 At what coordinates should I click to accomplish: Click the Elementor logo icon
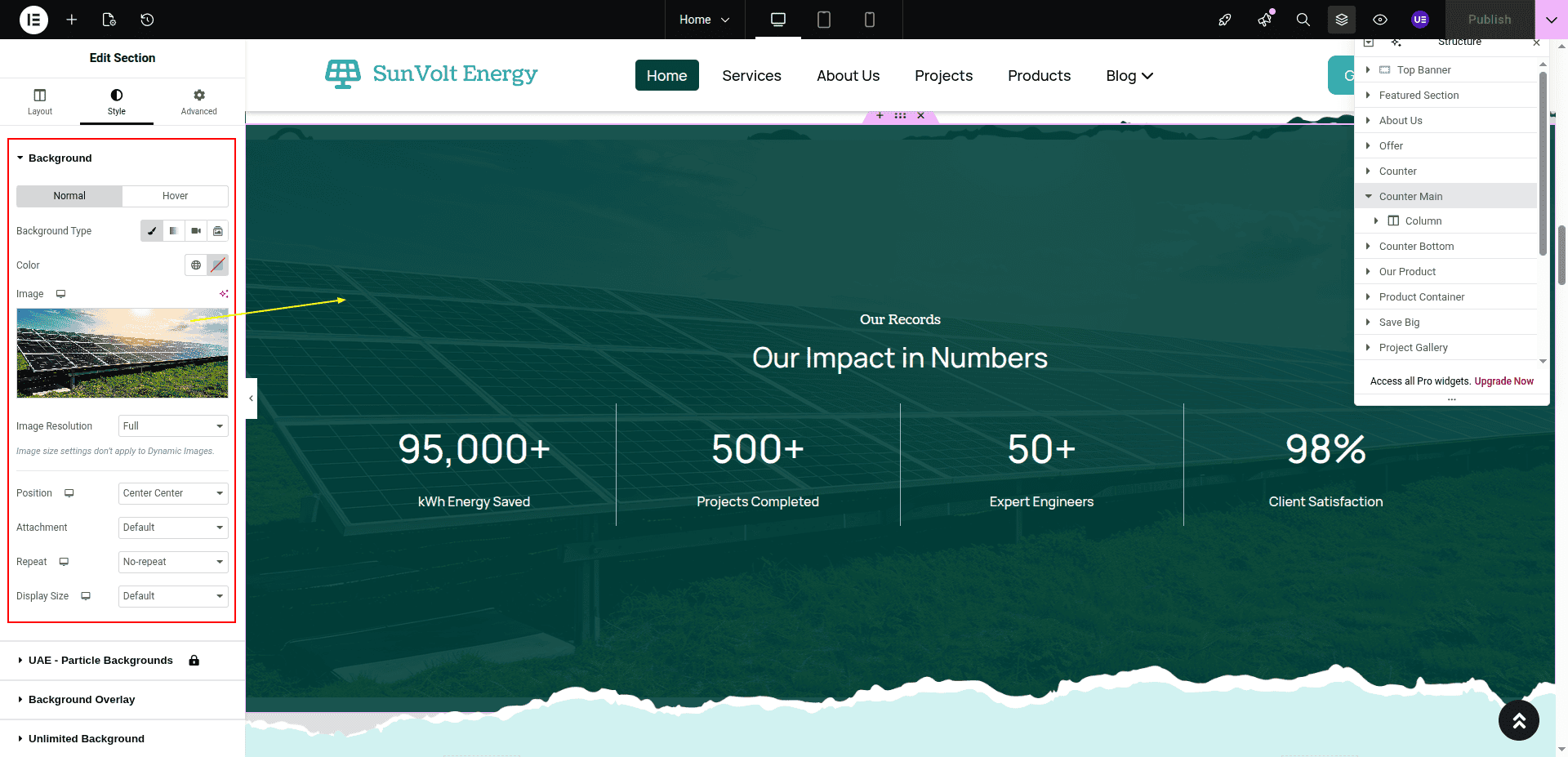pyautogui.click(x=33, y=20)
